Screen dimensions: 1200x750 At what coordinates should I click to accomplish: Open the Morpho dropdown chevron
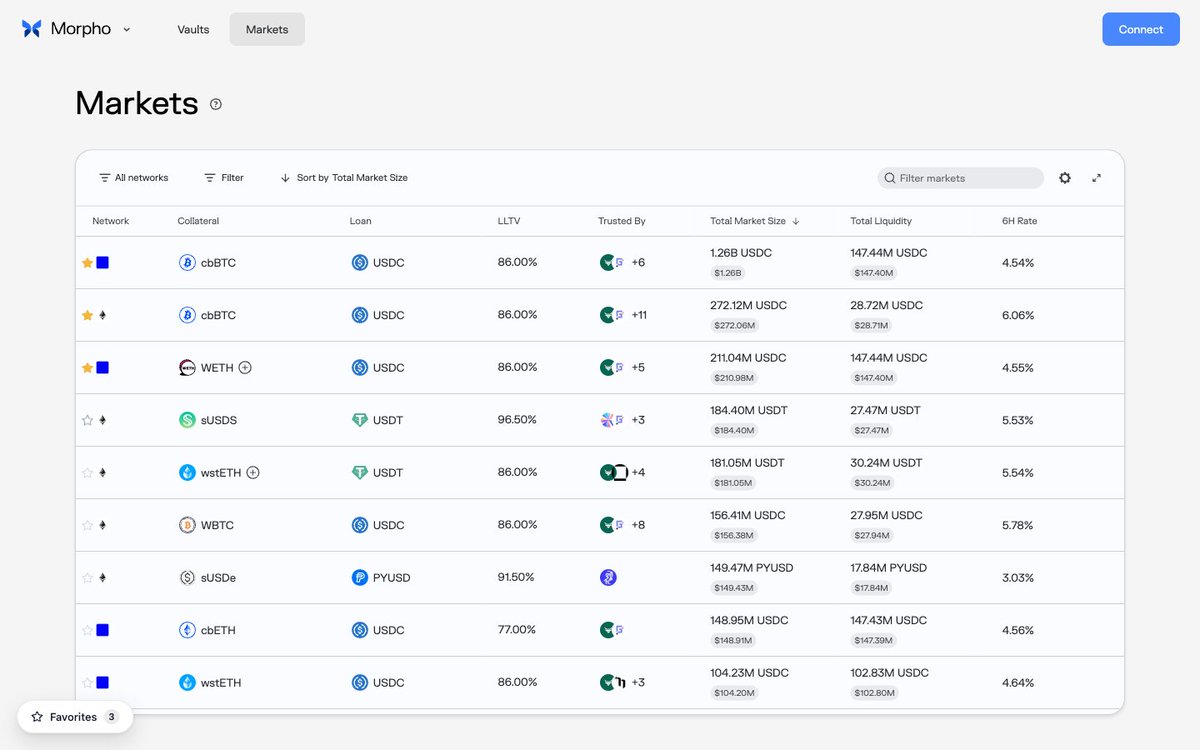tap(127, 29)
